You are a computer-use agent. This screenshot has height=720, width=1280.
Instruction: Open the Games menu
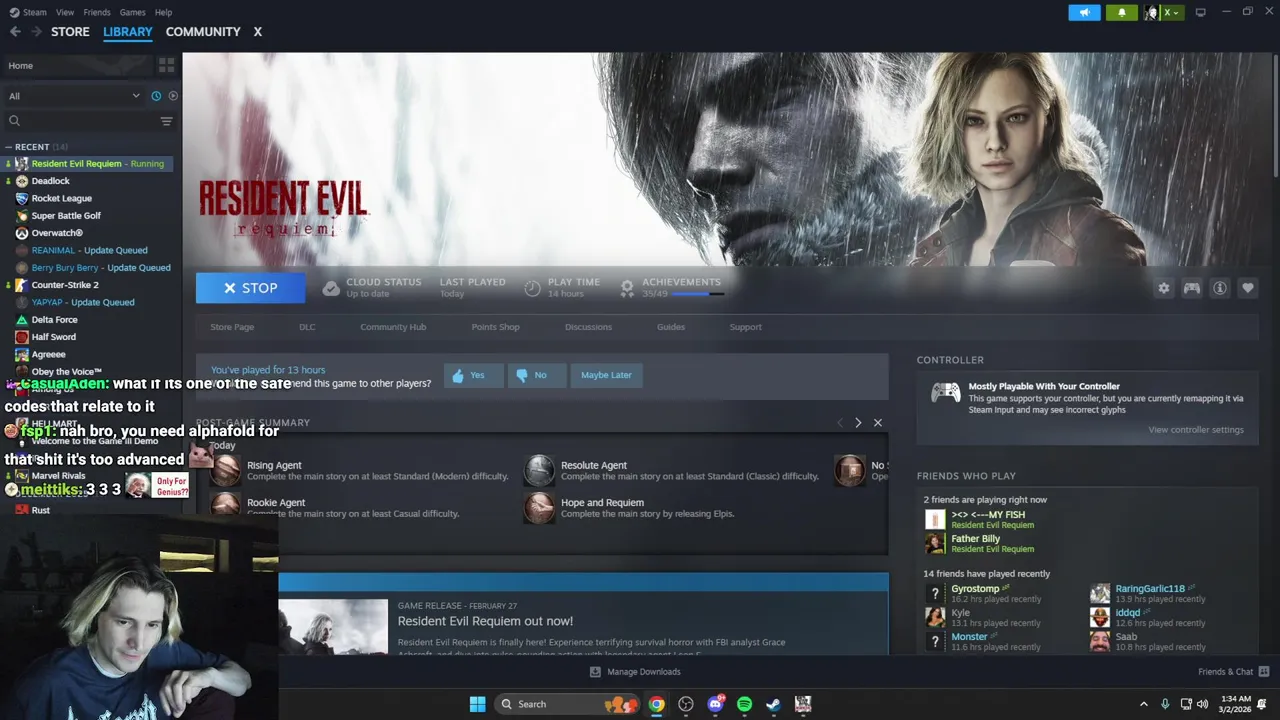132,12
